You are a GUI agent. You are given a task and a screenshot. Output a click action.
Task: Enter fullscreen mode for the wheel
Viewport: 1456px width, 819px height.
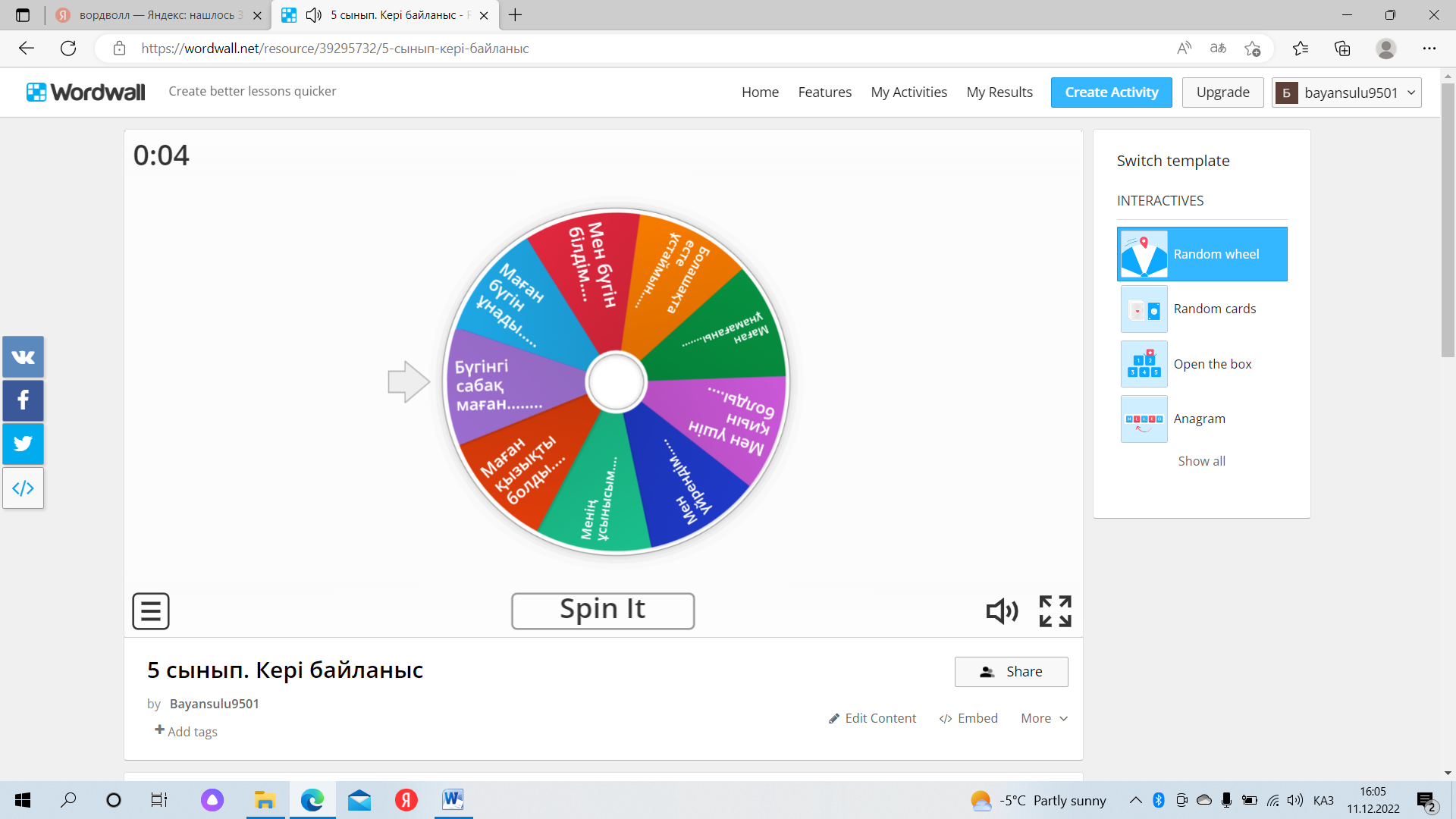tap(1055, 610)
